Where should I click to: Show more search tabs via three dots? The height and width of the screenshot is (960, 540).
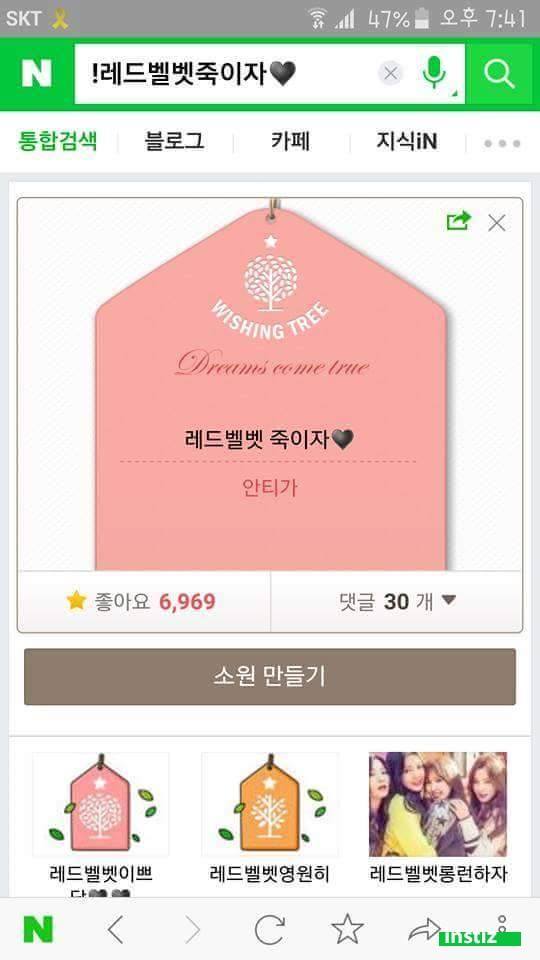502,144
